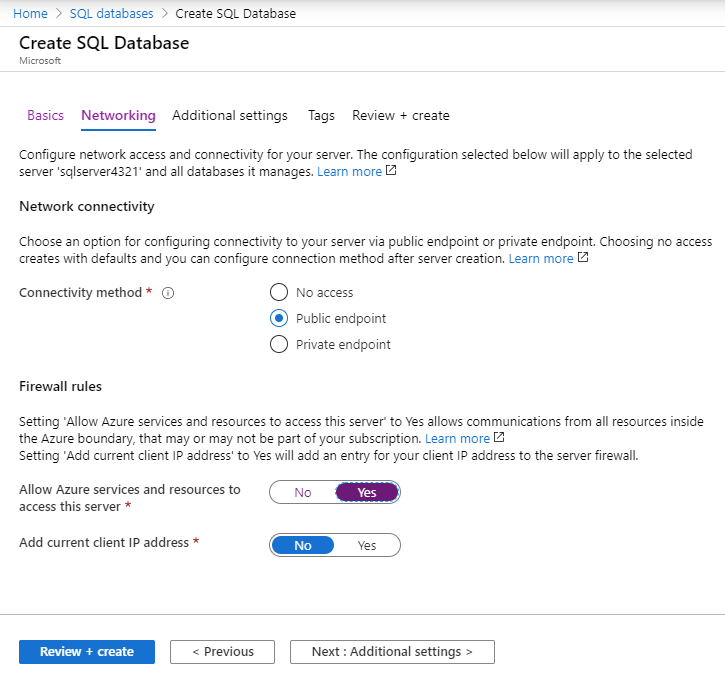Click external link icon after server configuration Learn more

point(391,171)
